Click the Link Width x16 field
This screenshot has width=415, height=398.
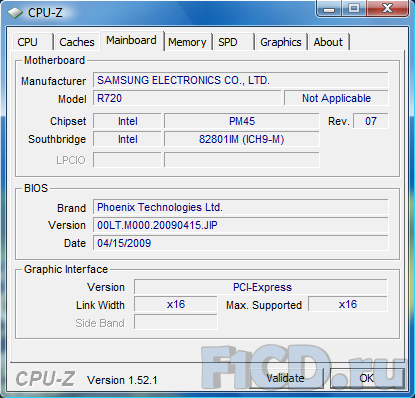pyautogui.click(x=176, y=304)
